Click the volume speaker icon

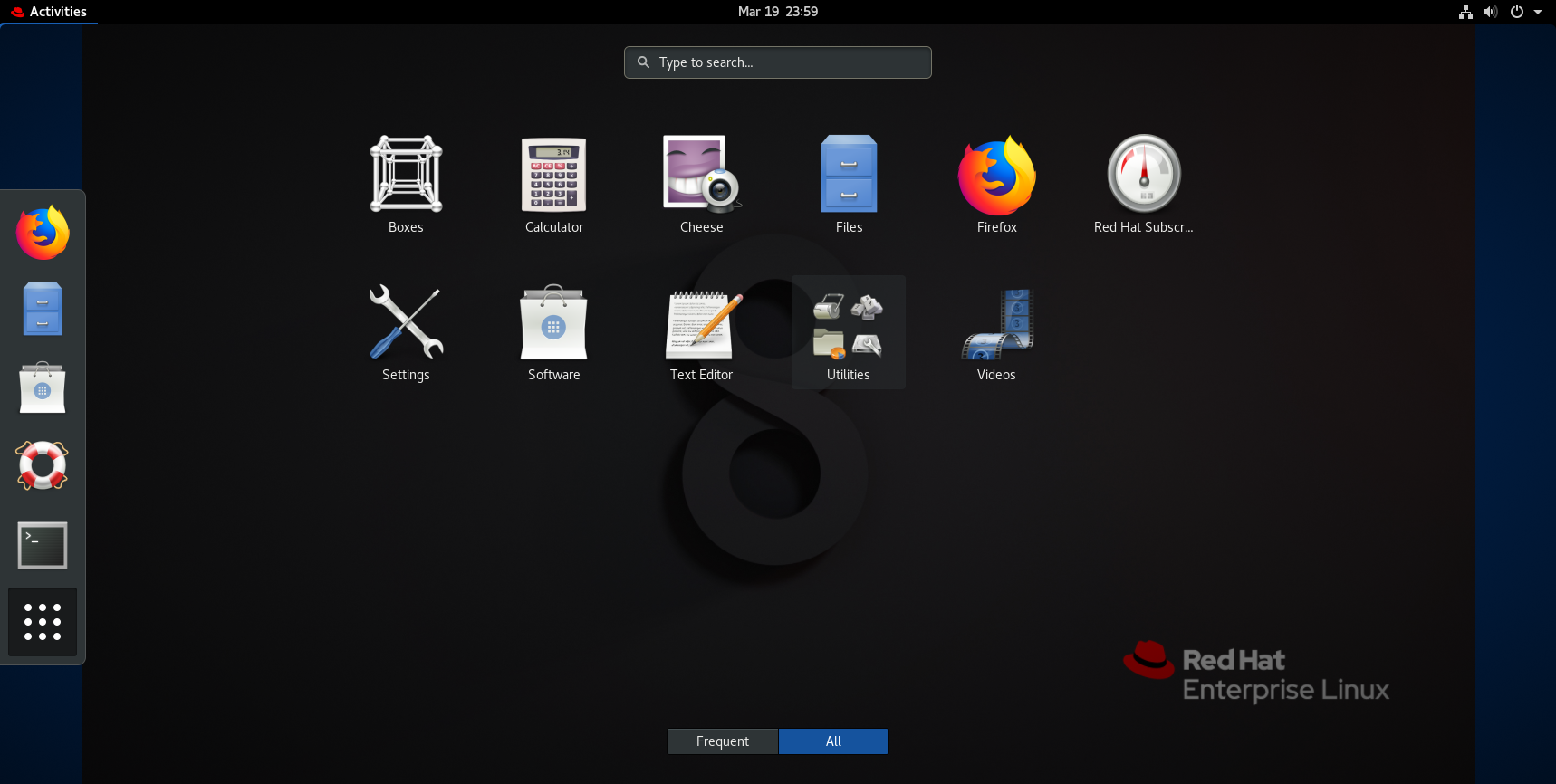(1491, 12)
